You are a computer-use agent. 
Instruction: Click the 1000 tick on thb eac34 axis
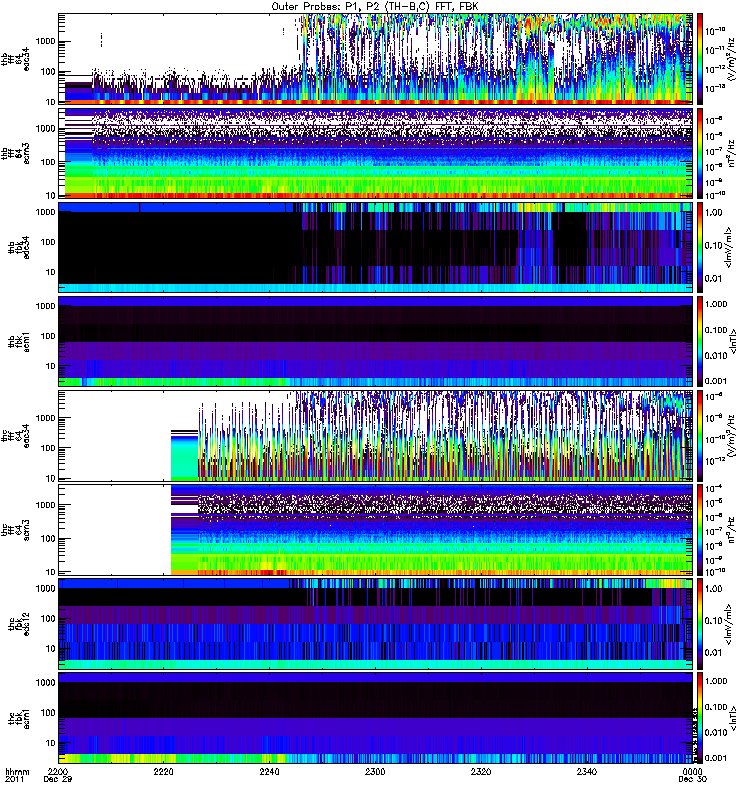click(x=45, y=41)
